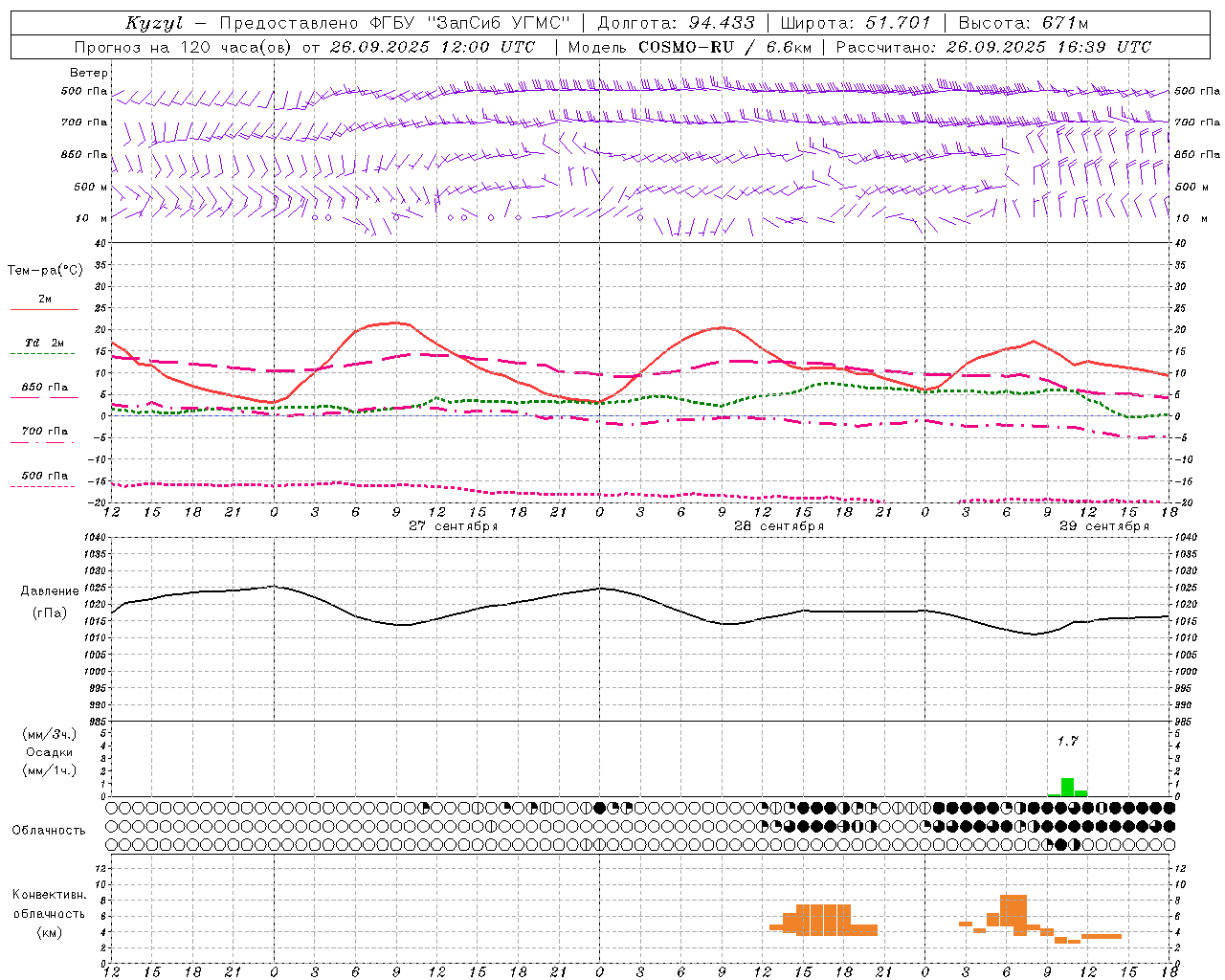The image size is (1225, 980).
Task: Click the tallest green precipitation bar
Action: point(1067,787)
